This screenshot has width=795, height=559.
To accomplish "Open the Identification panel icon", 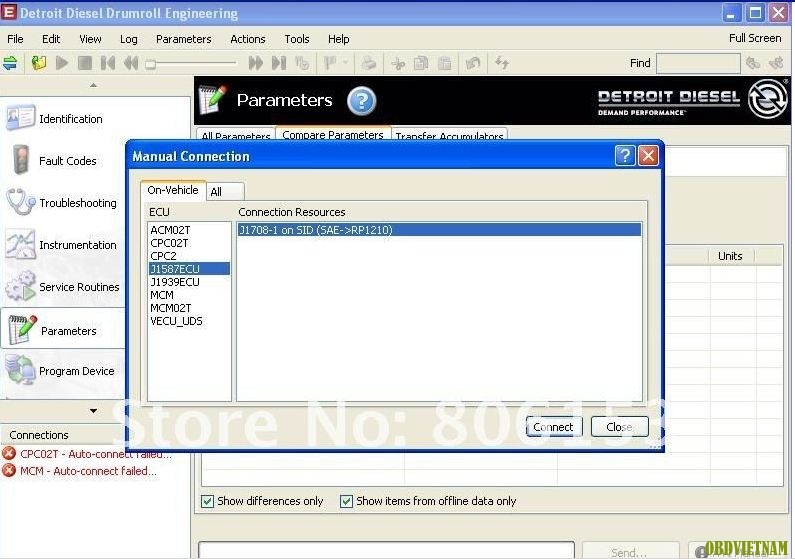I will (x=21, y=118).
